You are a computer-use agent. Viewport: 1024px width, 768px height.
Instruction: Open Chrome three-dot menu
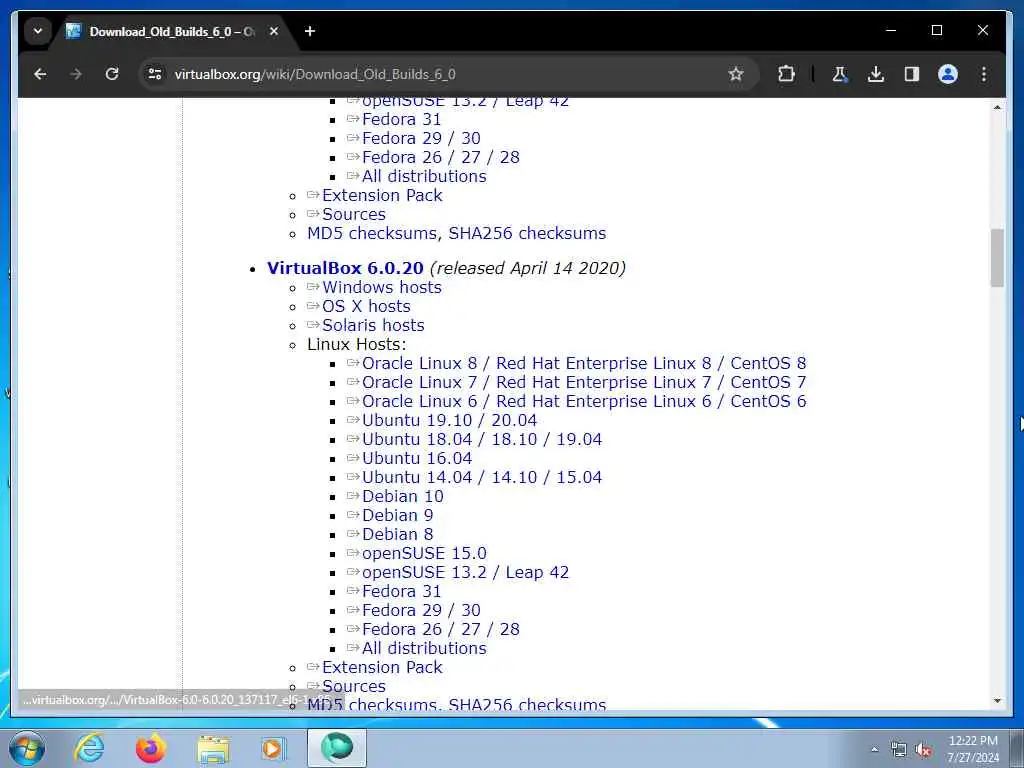point(984,74)
